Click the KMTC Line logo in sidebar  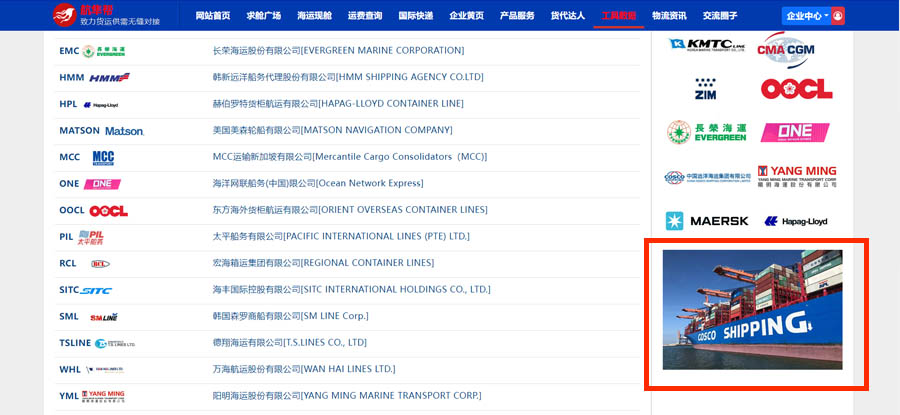point(707,45)
